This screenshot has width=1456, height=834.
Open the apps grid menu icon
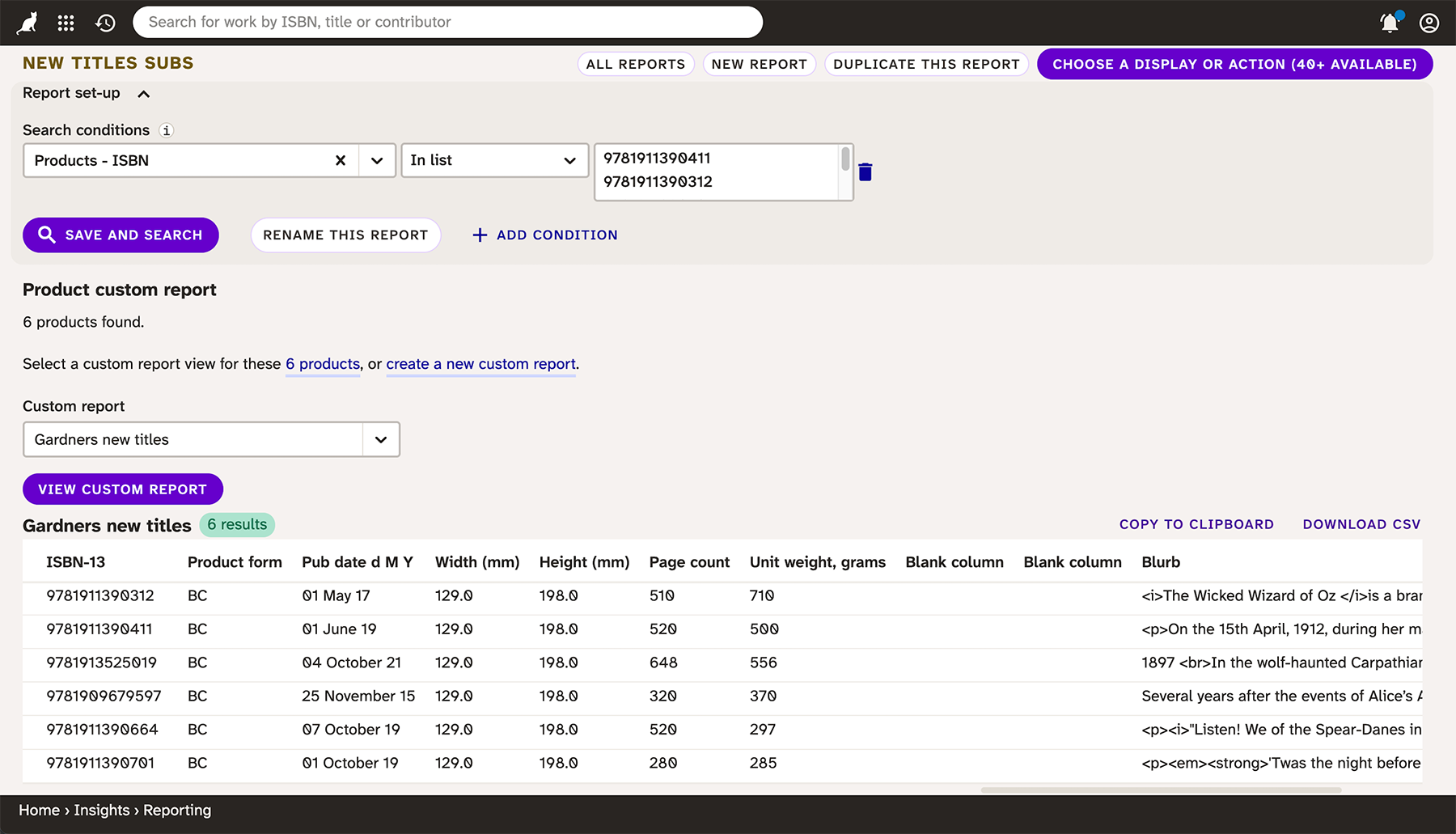pyautogui.click(x=66, y=23)
